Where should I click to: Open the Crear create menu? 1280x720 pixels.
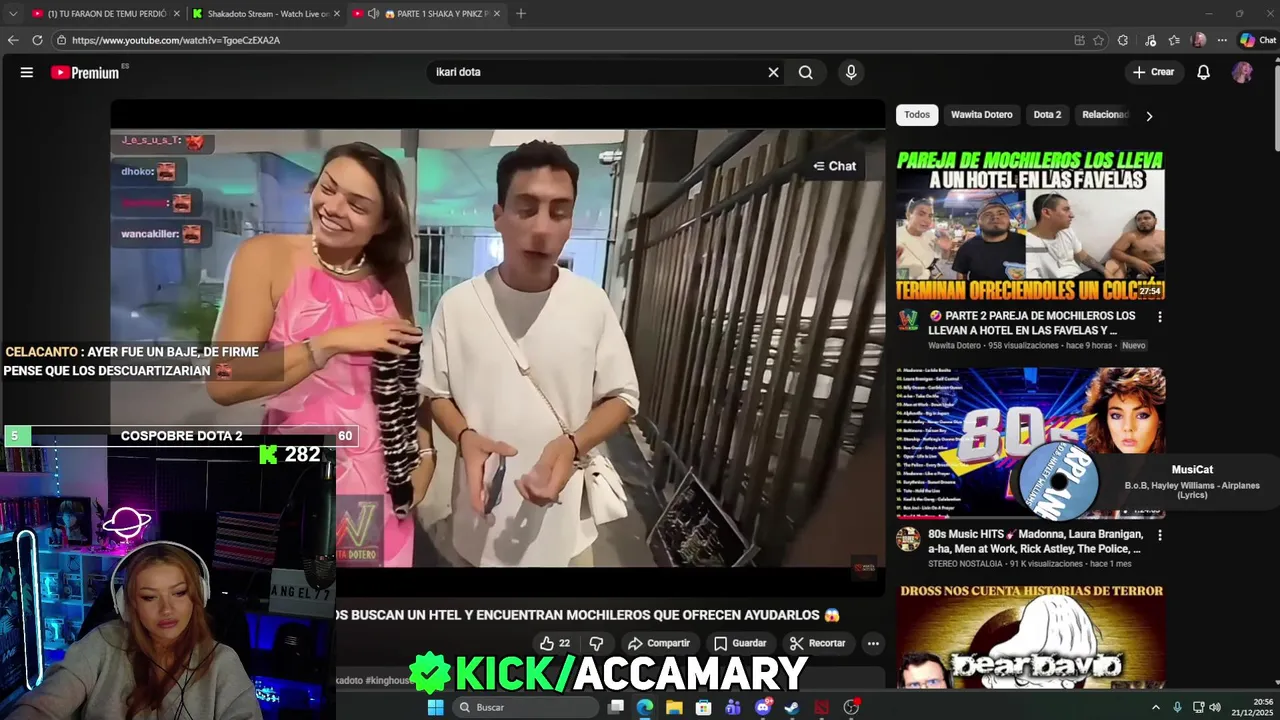(x=1153, y=72)
